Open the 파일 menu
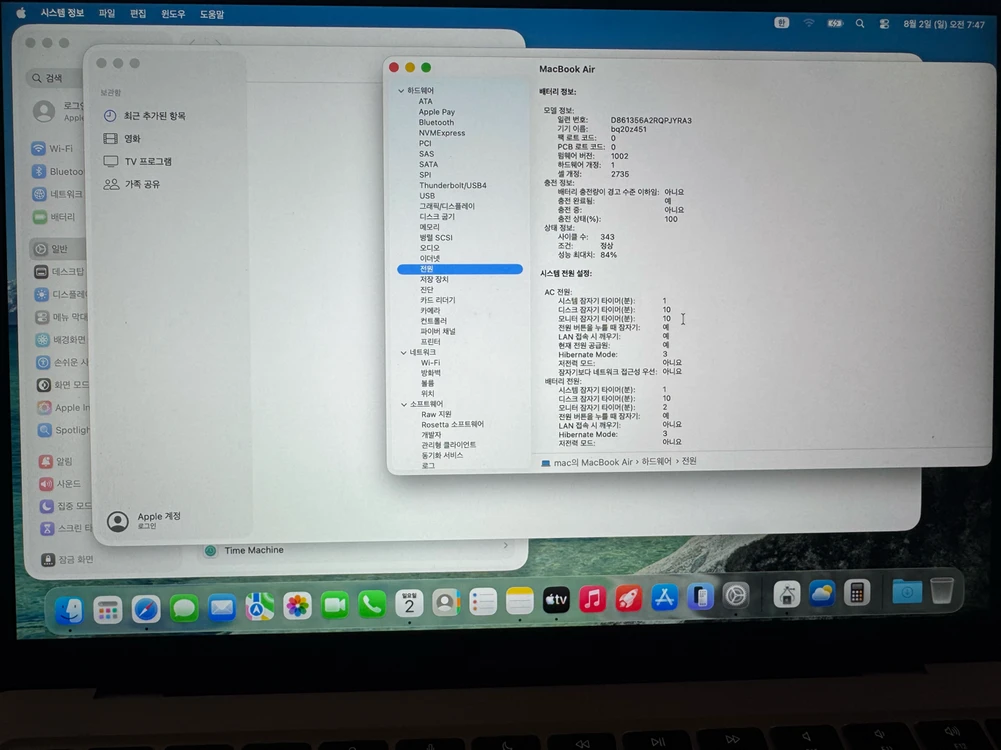Image resolution: width=1001 pixels, height=750 pixels. [107, 13]
